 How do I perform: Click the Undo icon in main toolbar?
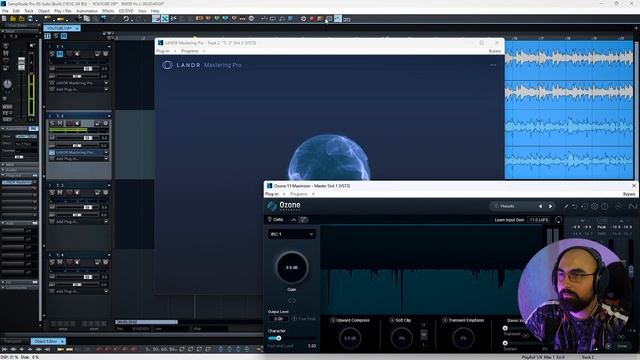126,19
